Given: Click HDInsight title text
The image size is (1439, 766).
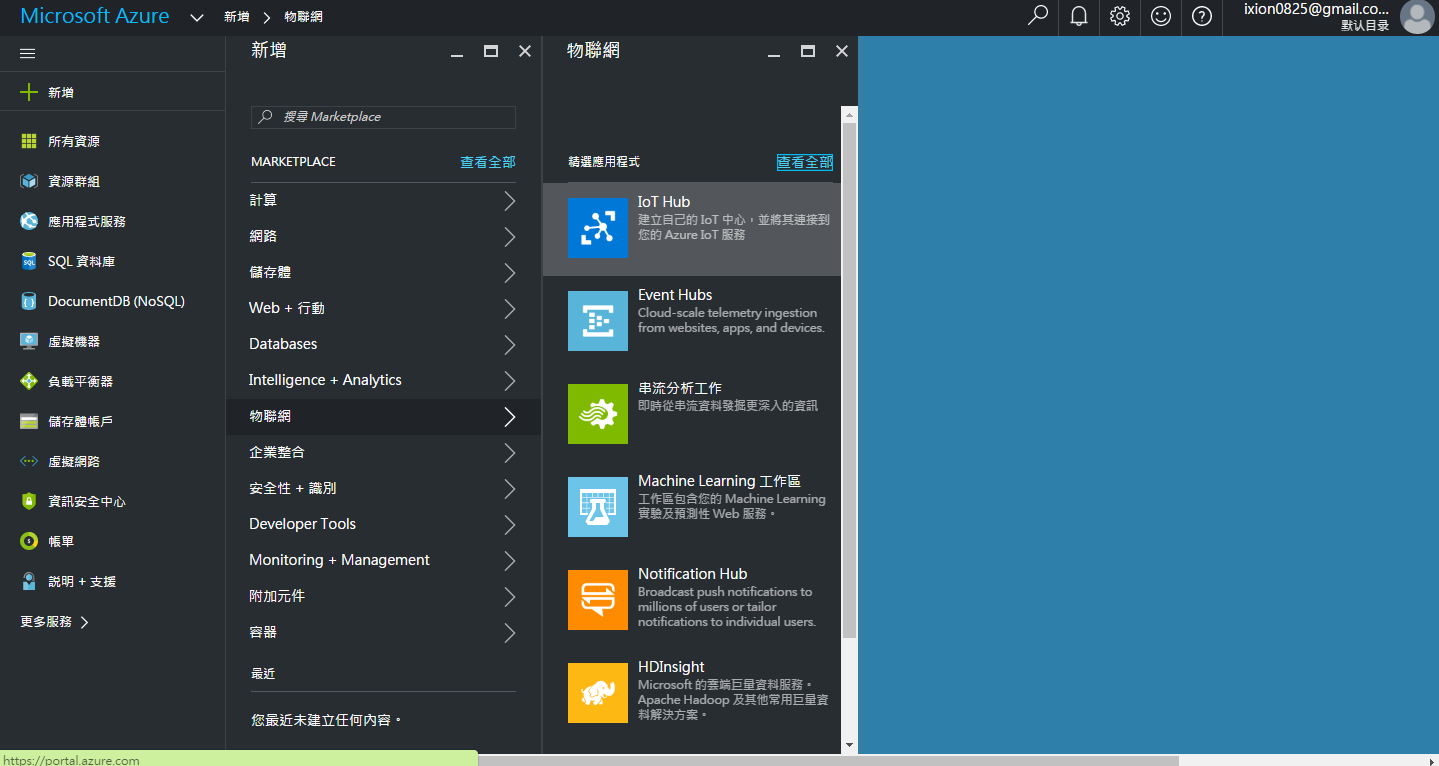Looking at the screenshot, I should (x=671, y=667).
